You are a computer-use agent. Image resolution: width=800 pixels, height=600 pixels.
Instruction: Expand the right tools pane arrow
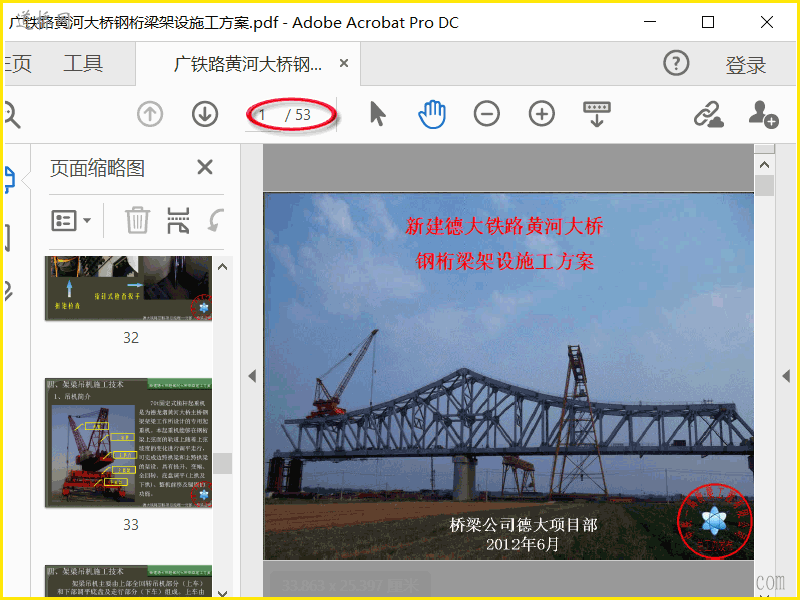coord(786,376)
